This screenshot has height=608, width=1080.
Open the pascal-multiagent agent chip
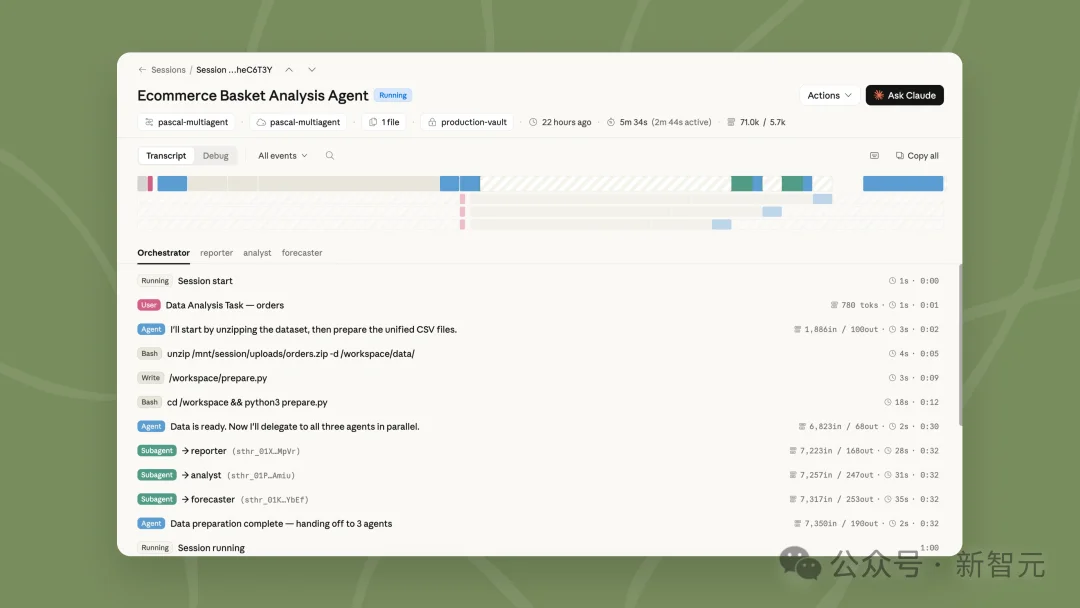[186, 122]
